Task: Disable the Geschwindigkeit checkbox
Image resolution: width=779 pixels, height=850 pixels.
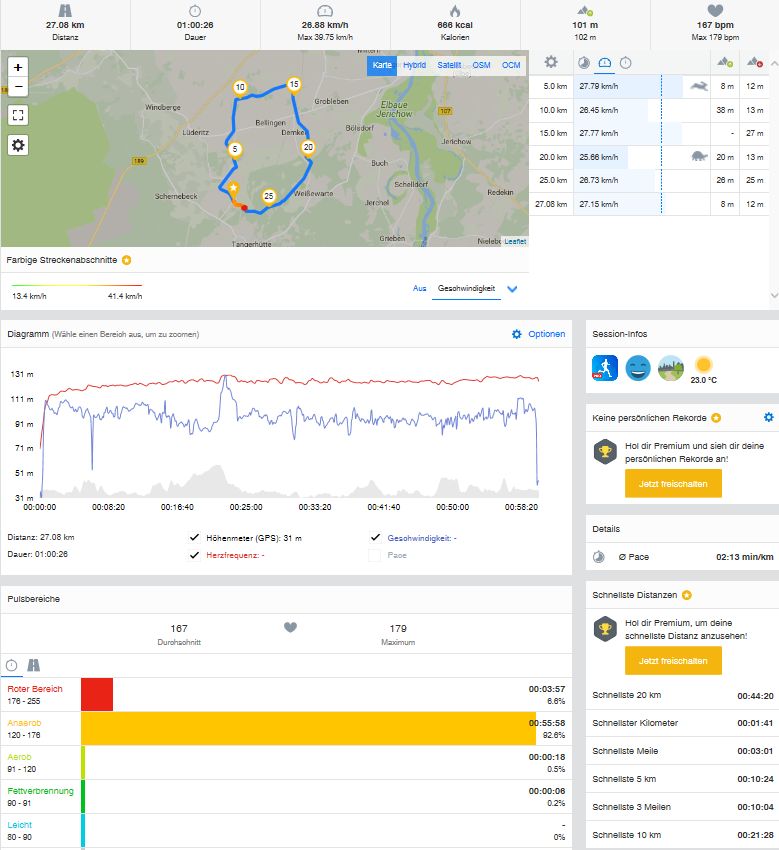Action: (x=375, y=537)
